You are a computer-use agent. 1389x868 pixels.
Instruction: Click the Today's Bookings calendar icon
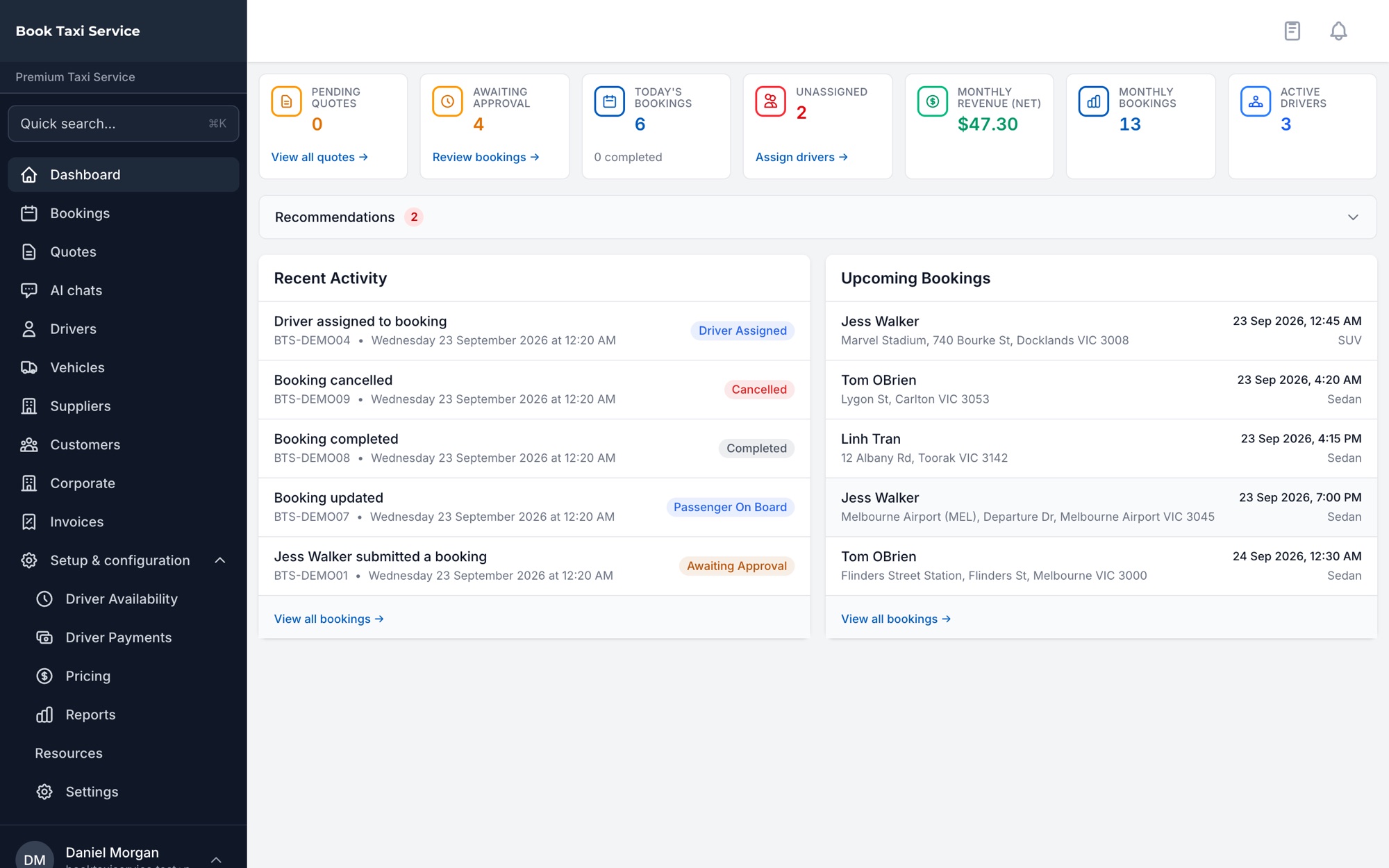609,101
